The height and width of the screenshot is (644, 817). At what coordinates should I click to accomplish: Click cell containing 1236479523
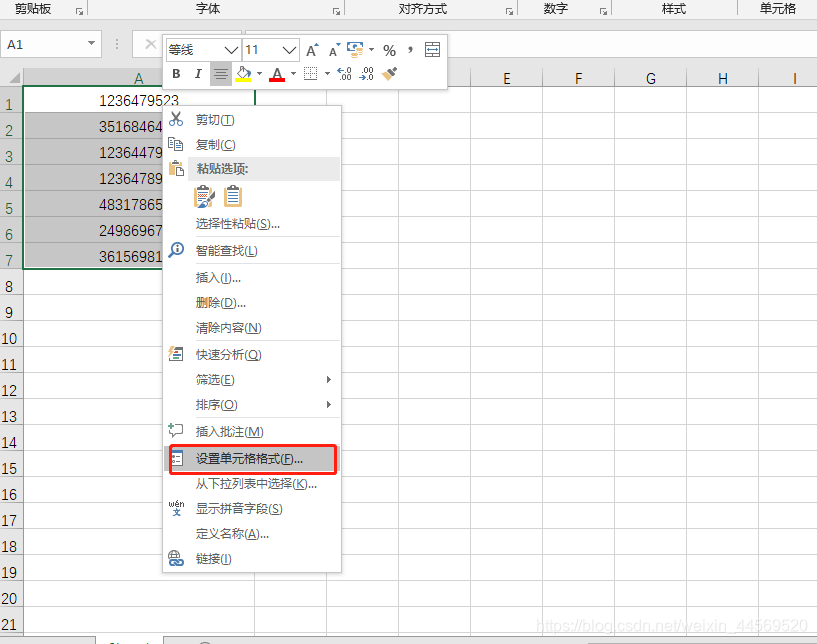(x=139, y=100)
